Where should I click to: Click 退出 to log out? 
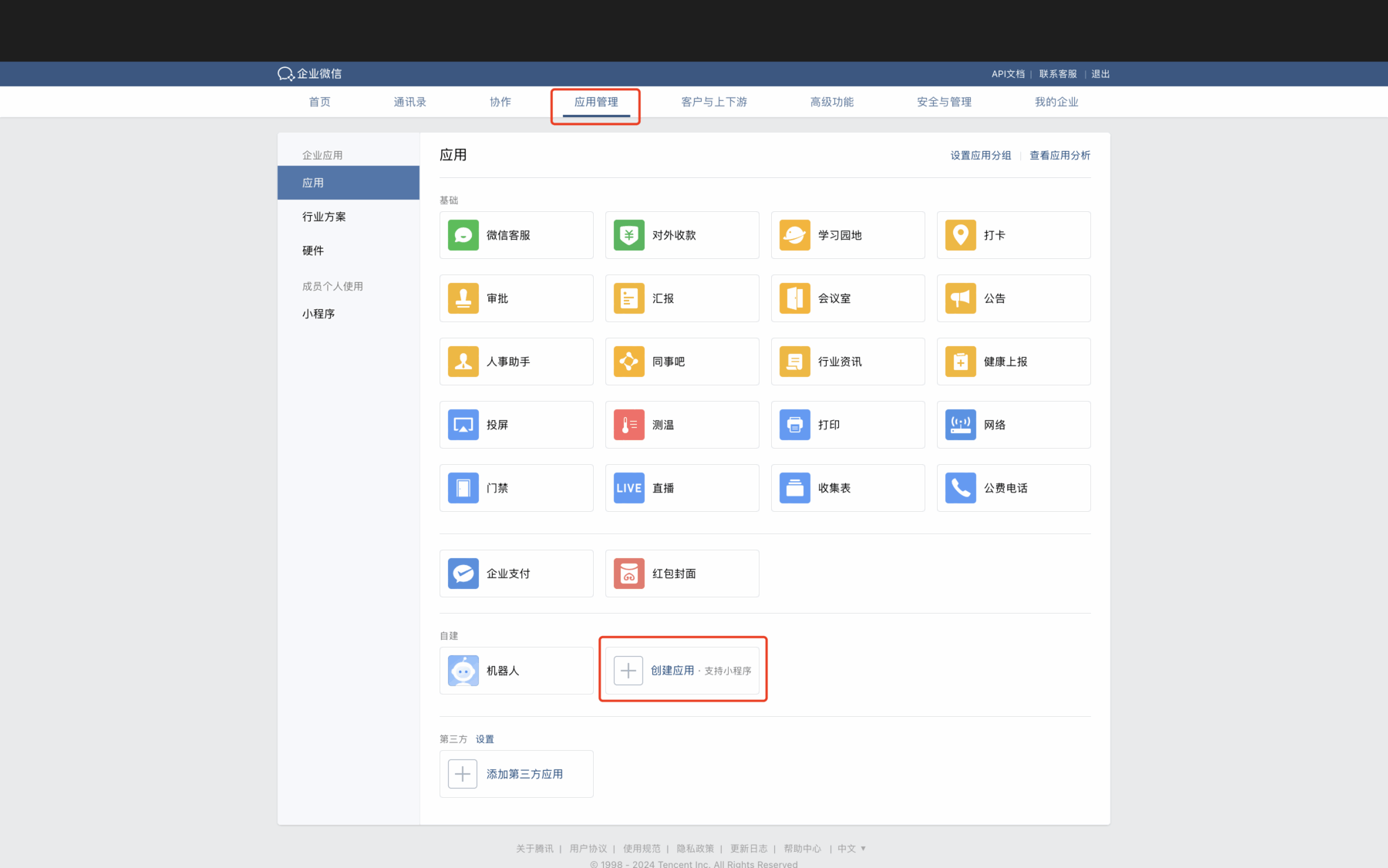[1100, 74]
